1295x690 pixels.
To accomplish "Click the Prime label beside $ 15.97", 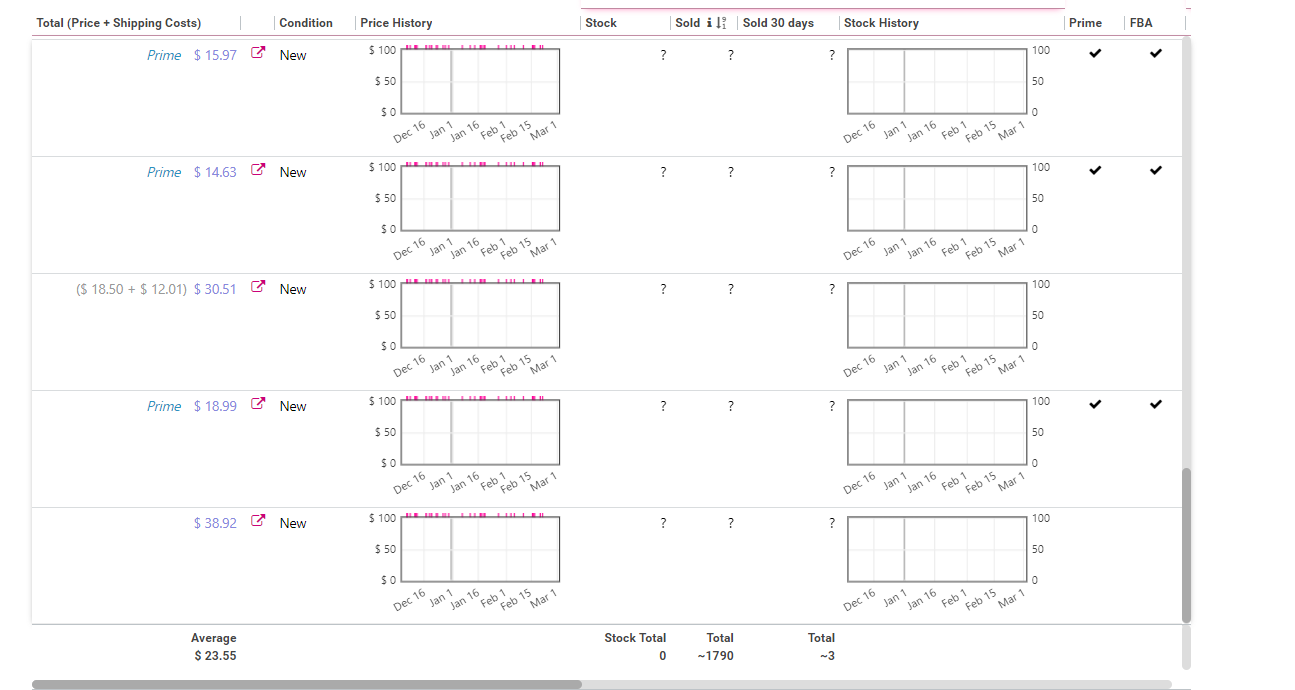I will [x=164, y=55].
